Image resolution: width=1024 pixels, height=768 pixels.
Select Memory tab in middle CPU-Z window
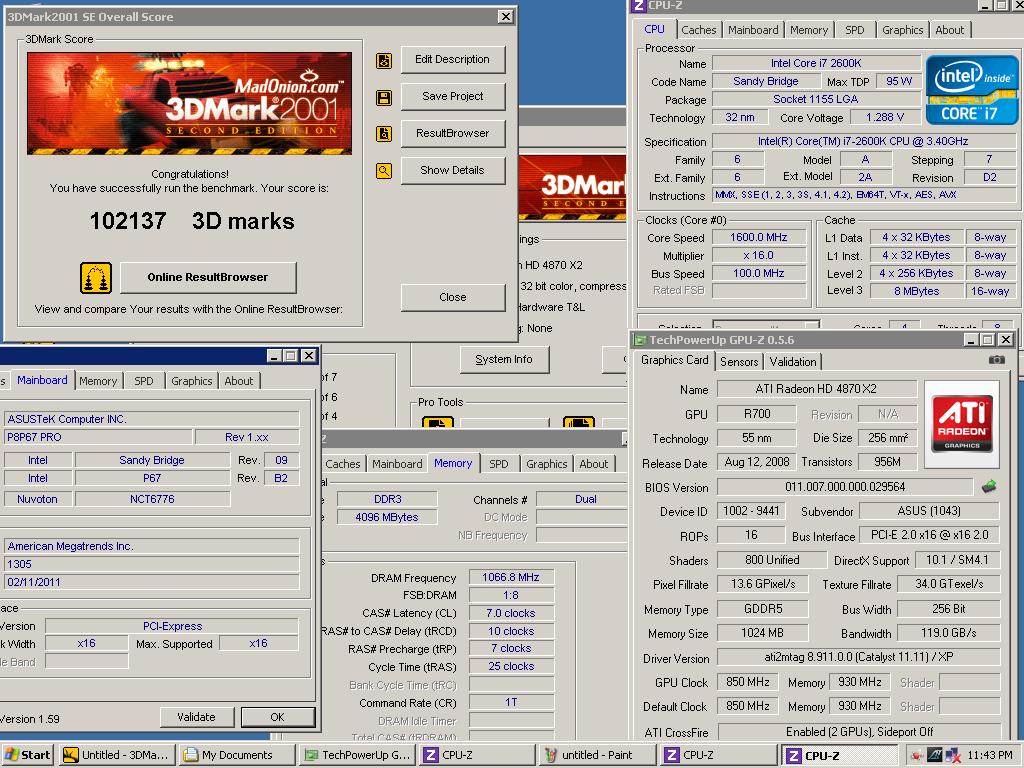click(x=453, y=463)
